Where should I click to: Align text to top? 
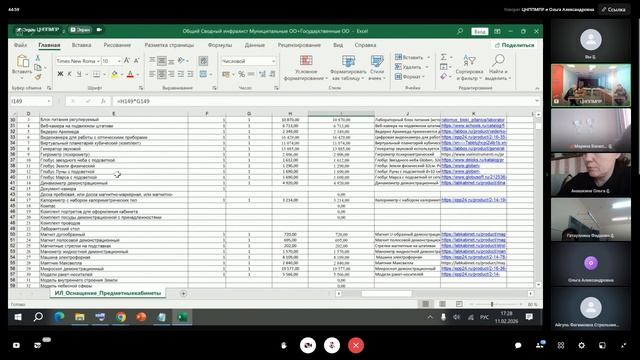tap(152, 61)
